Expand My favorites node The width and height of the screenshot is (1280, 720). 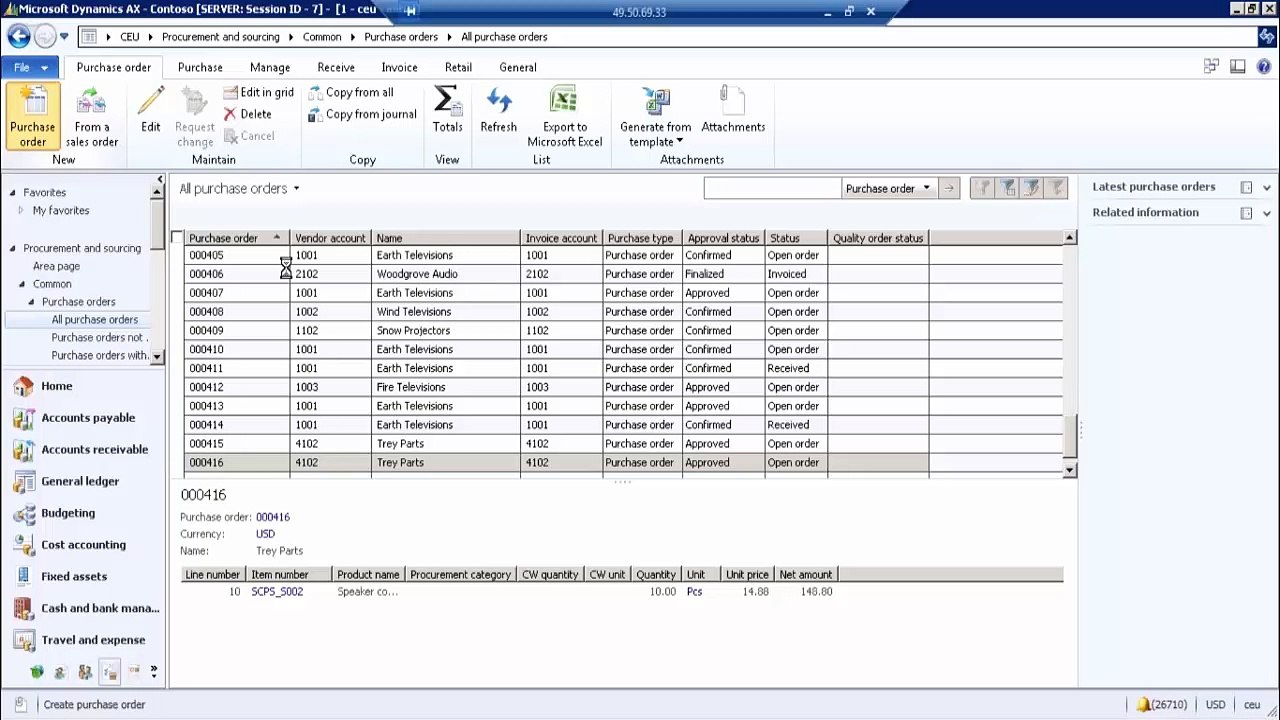point(21,211)
